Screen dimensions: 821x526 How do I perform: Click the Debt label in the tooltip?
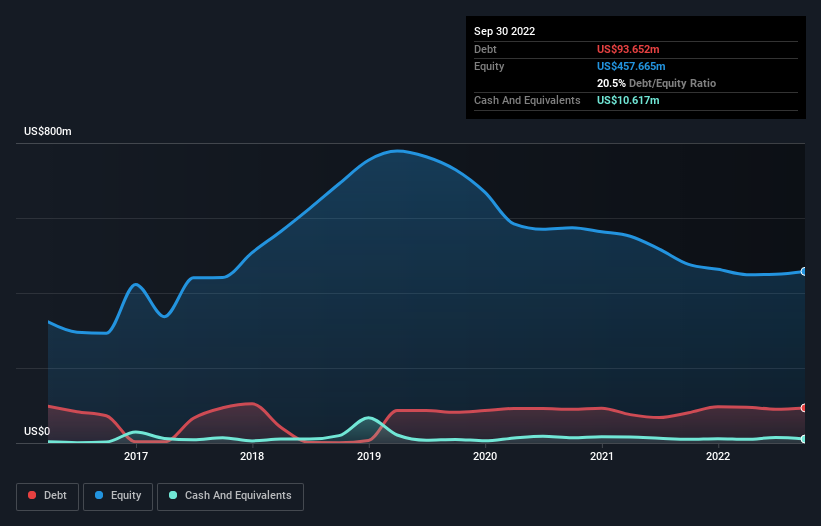tap(485, 49)
